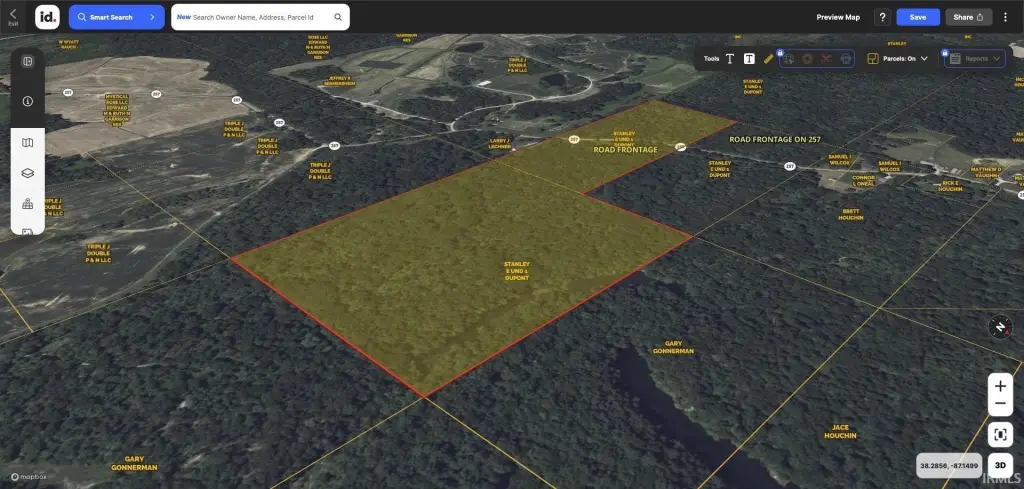This screenshot has height=489, width=1024.
Task: Click the Share button
Action: pyautogui.click(x=967, y=17)
